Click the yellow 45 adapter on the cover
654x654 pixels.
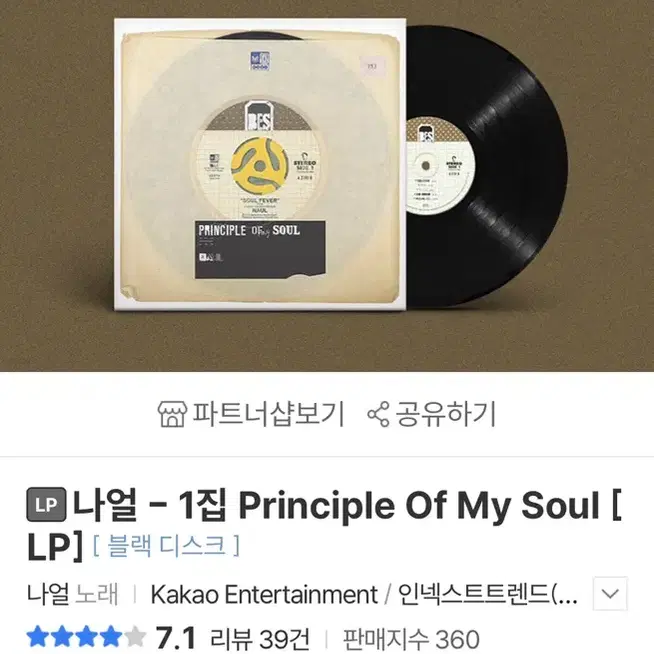[259, 166]
